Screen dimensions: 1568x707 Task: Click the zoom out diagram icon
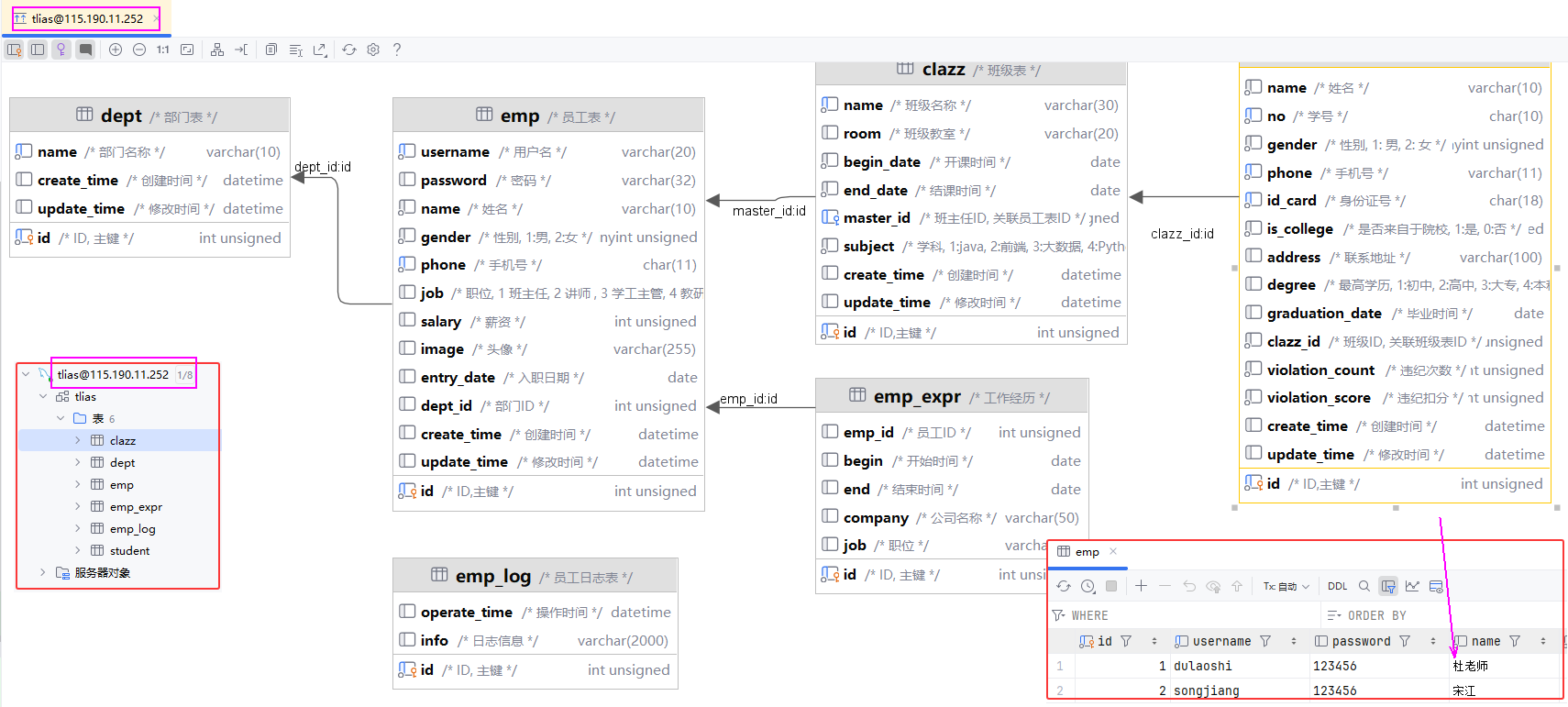[139, 50]
